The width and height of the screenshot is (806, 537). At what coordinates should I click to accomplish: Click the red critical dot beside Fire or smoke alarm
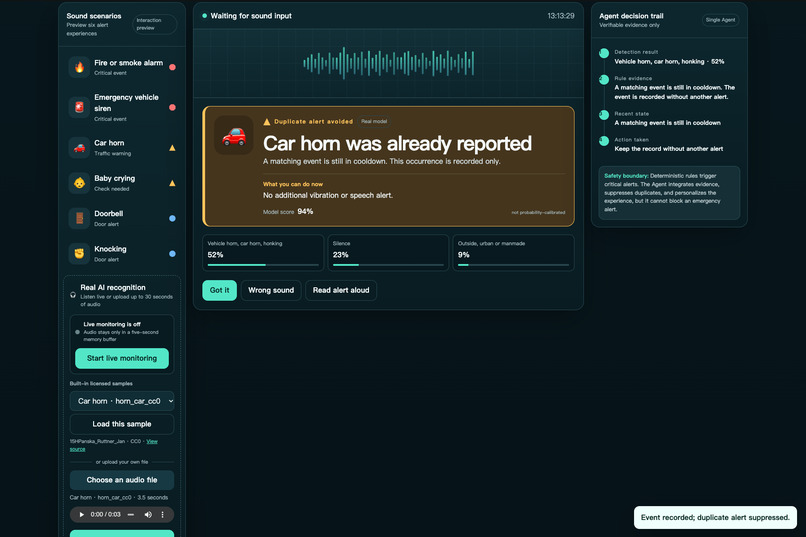172,67
